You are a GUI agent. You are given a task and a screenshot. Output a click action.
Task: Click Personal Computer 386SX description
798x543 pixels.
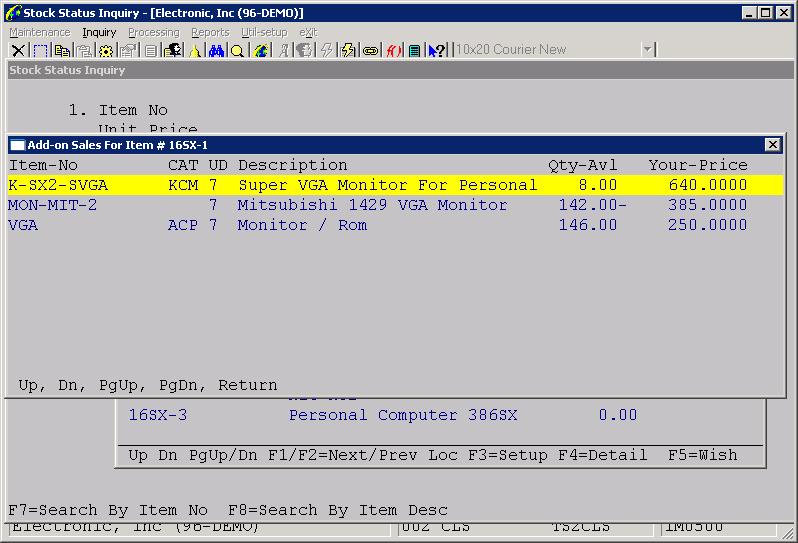403,415
